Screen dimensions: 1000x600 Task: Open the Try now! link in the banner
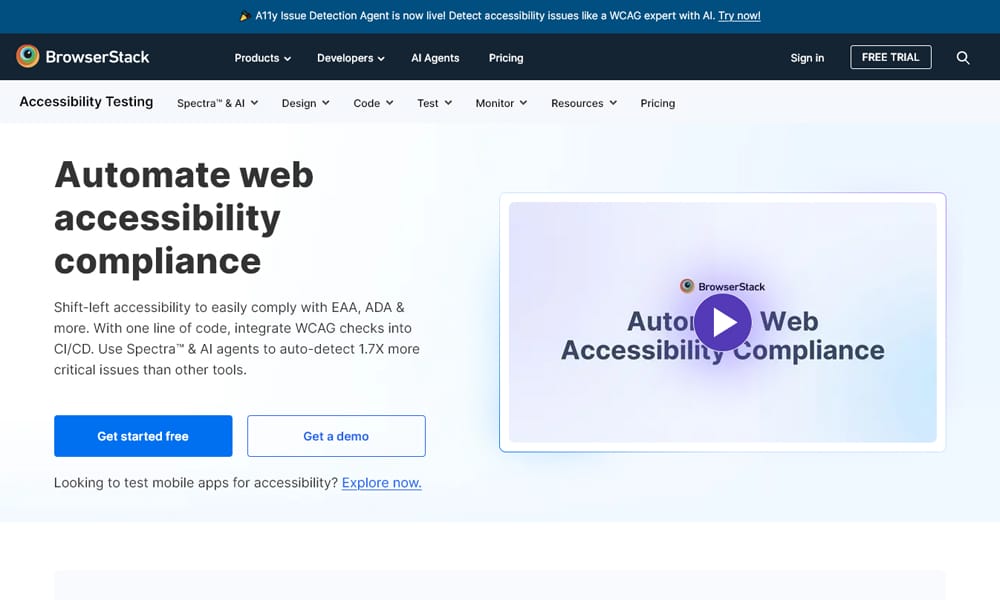(x=737, y=16)
